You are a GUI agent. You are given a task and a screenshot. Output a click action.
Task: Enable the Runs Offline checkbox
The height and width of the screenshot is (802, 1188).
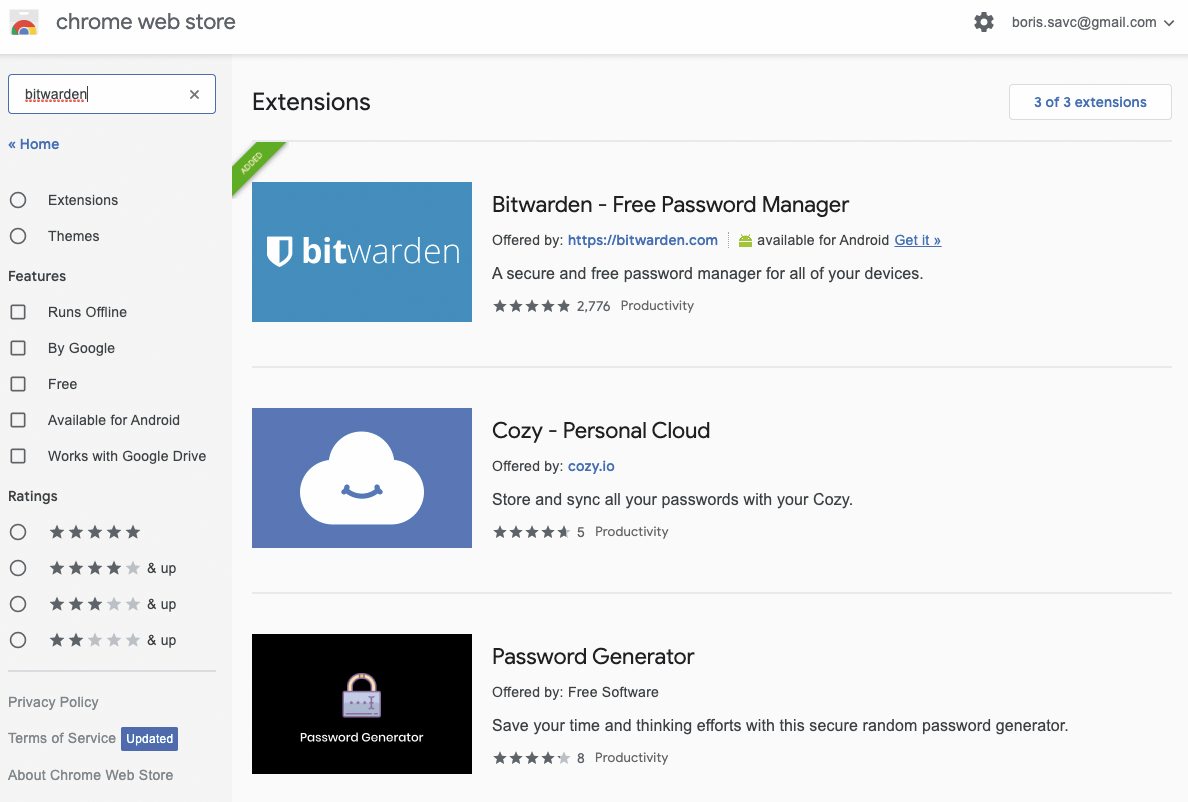click(18, 312)
